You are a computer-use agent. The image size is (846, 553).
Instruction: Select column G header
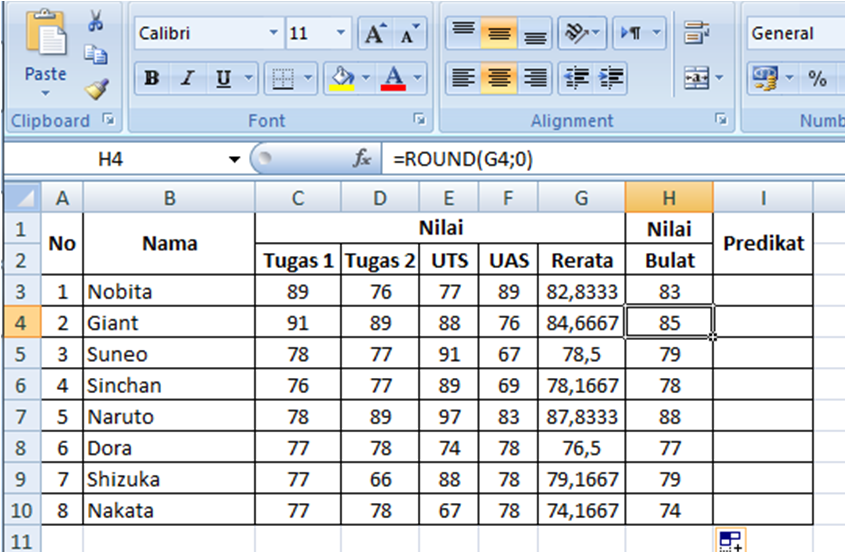[x=582, y=197]
